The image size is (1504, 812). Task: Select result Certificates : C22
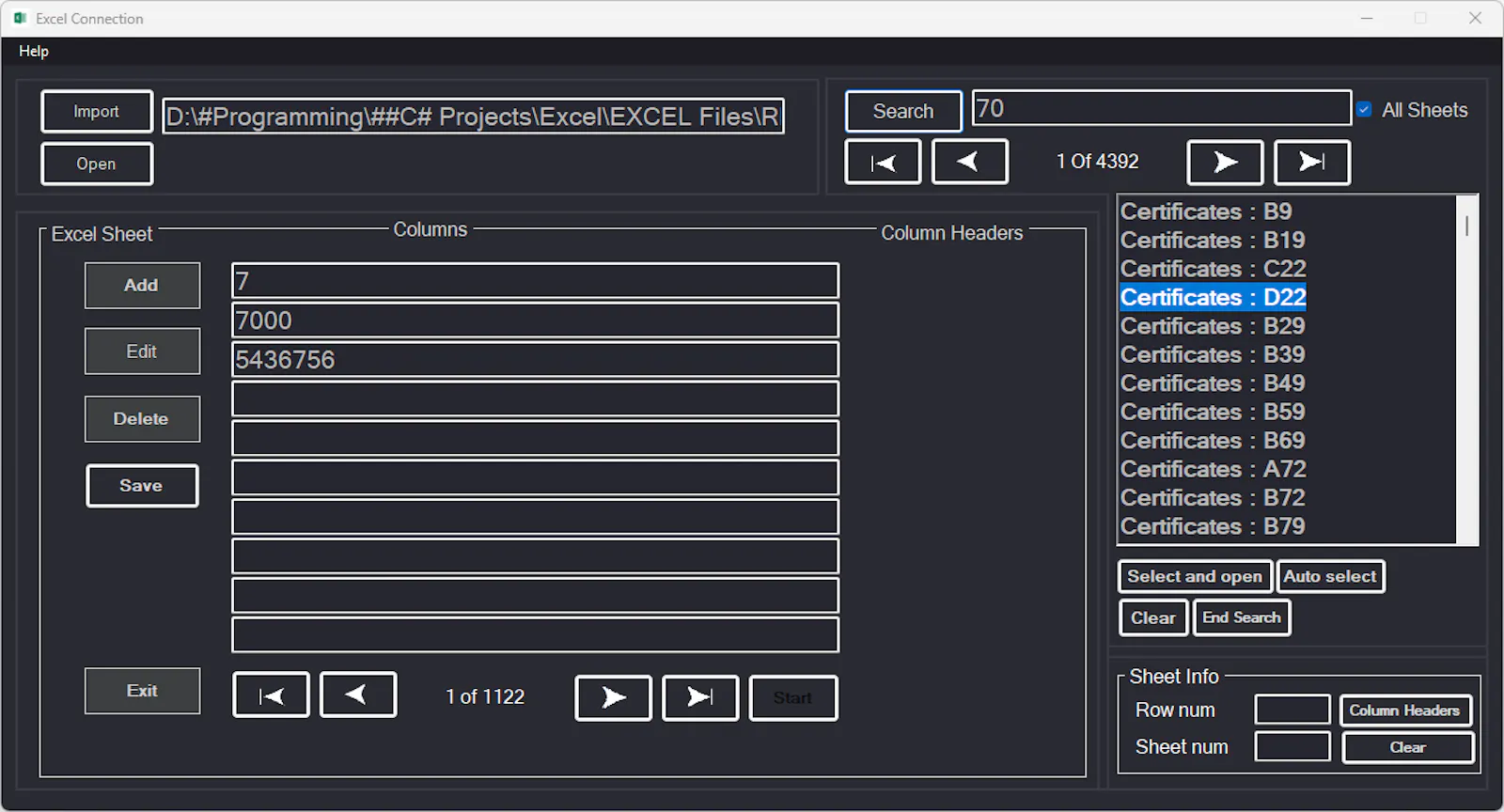tap(1214, 269)
